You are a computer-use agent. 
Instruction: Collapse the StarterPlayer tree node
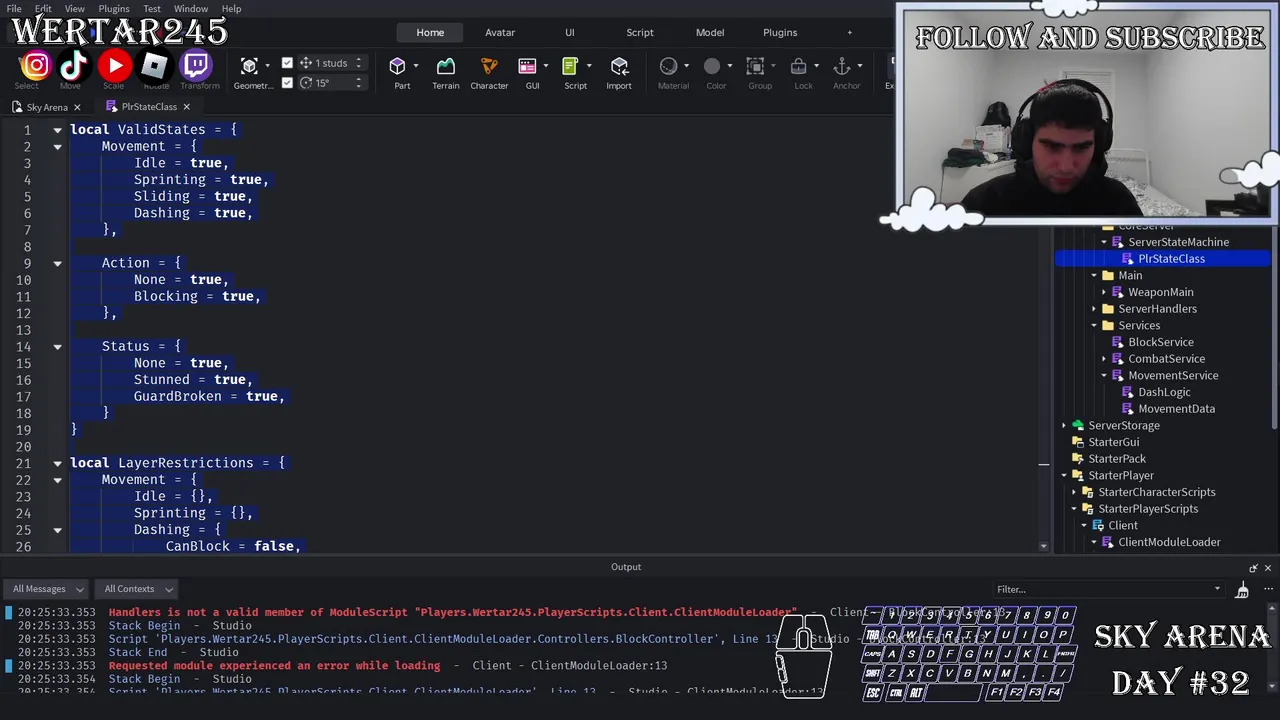1064,476
